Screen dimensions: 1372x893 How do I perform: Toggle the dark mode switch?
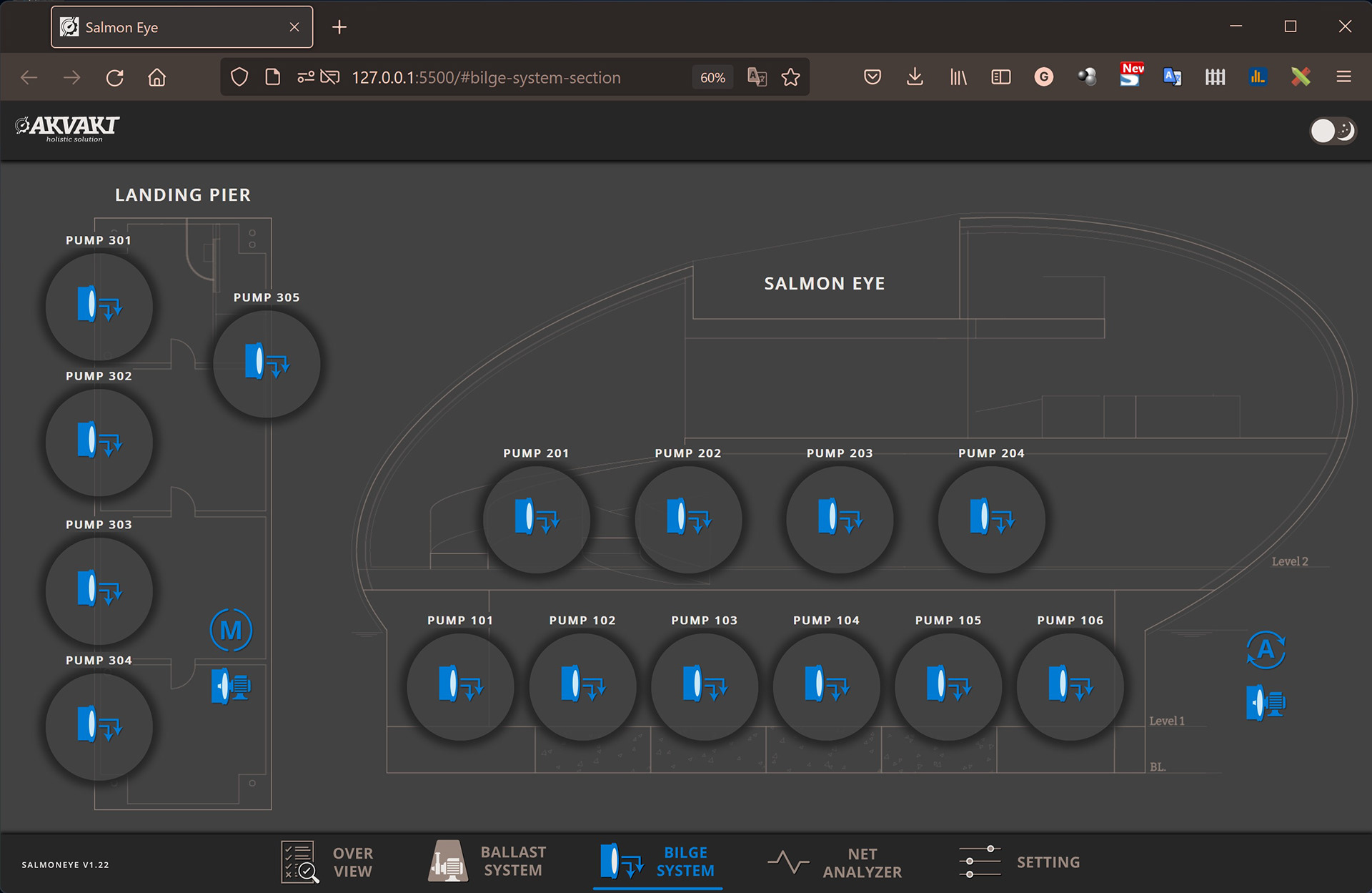click(1332, 131)
